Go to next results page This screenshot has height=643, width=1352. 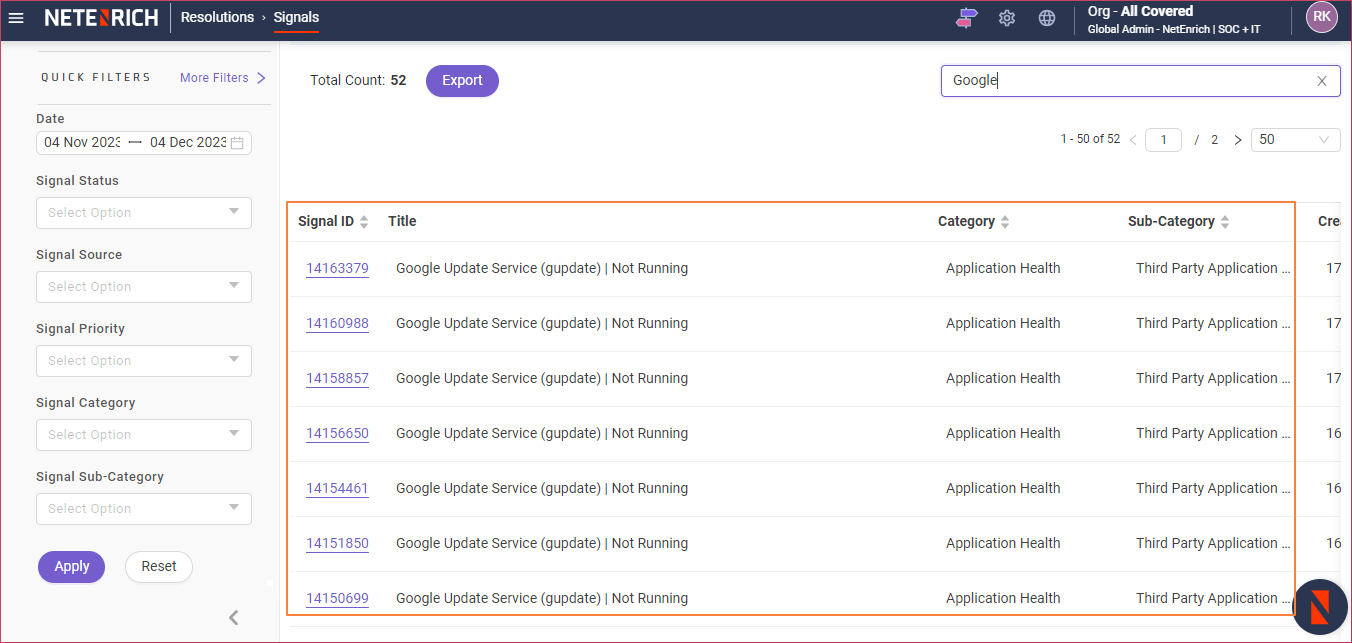tap(1237, 140)
